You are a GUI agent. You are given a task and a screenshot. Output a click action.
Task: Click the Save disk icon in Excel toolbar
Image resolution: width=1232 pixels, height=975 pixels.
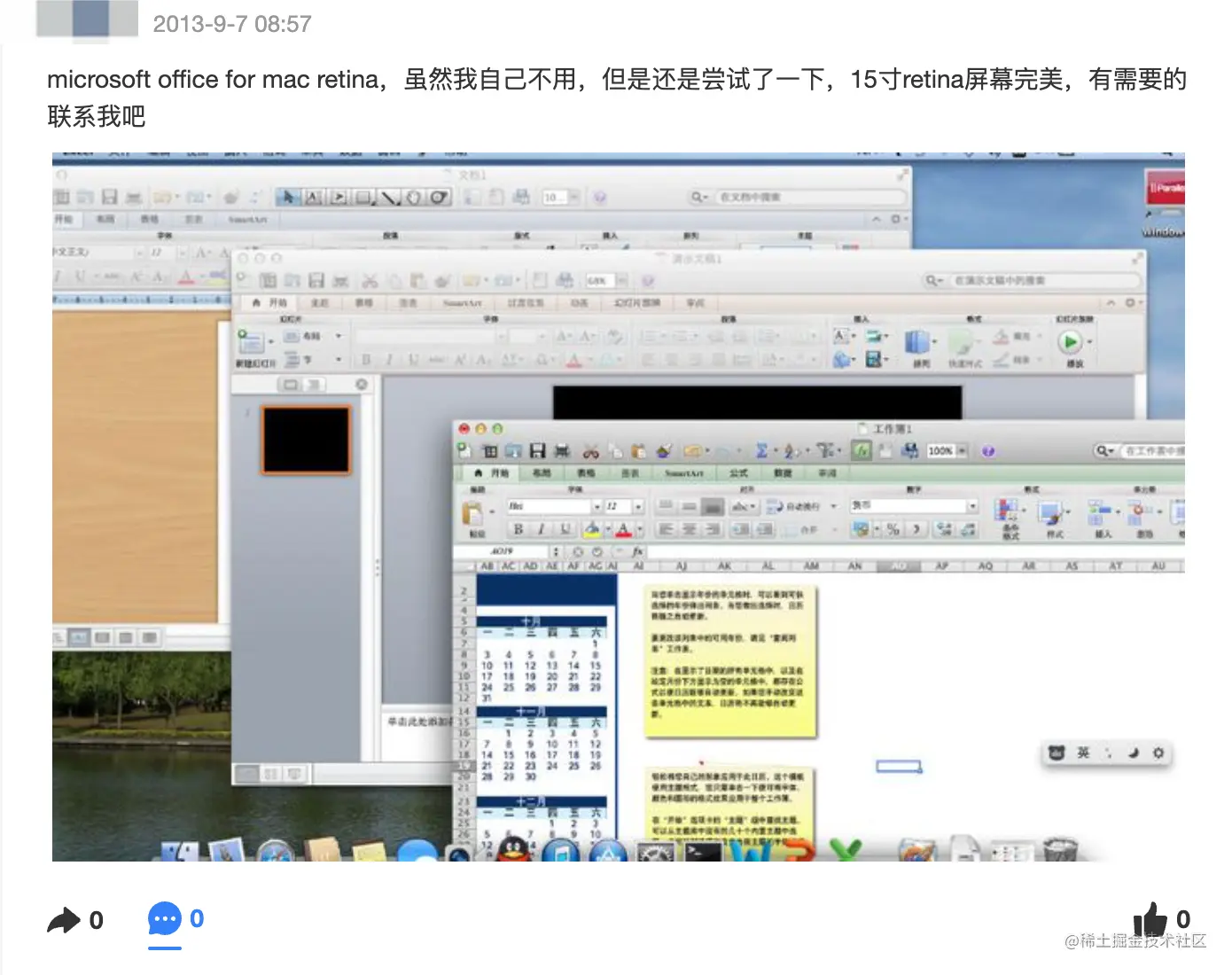click(538, 450)
